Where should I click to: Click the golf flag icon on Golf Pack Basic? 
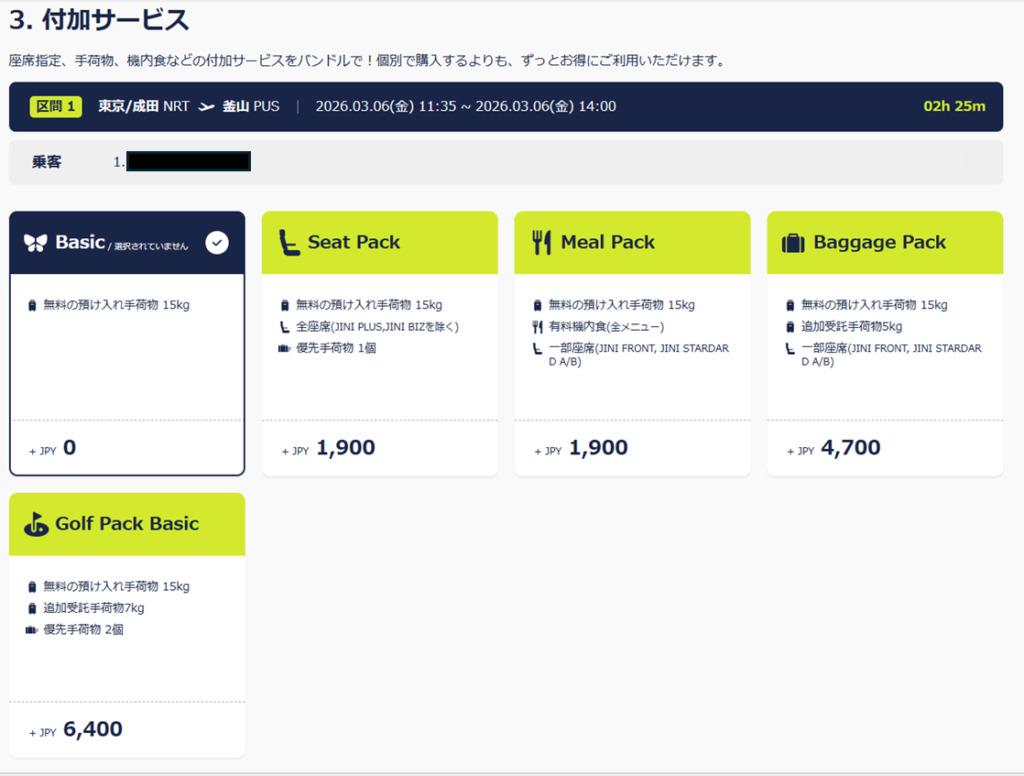click(x=36, y=524)
